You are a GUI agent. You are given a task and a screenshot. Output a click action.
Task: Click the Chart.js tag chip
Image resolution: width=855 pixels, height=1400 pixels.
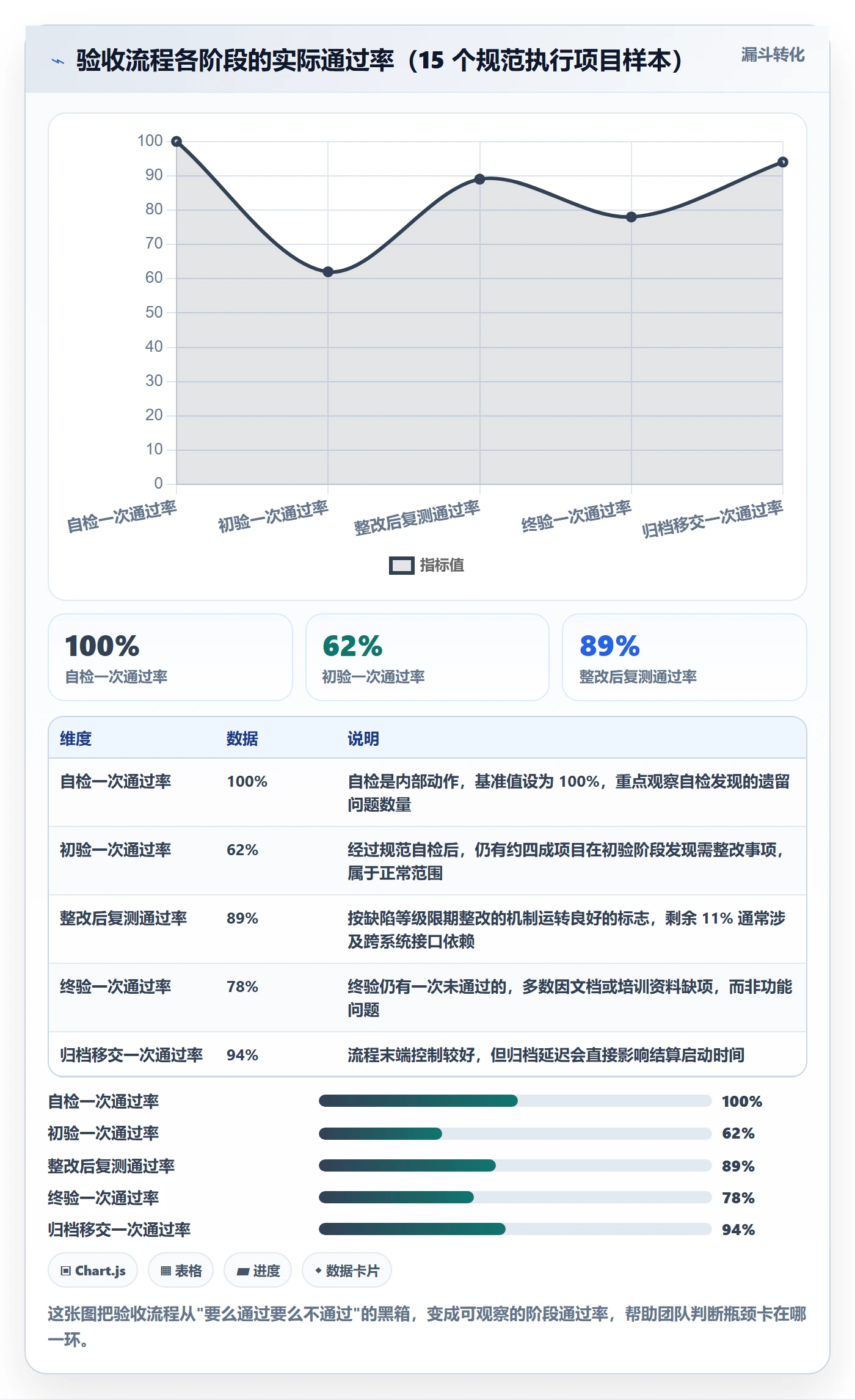(93, 1271)
